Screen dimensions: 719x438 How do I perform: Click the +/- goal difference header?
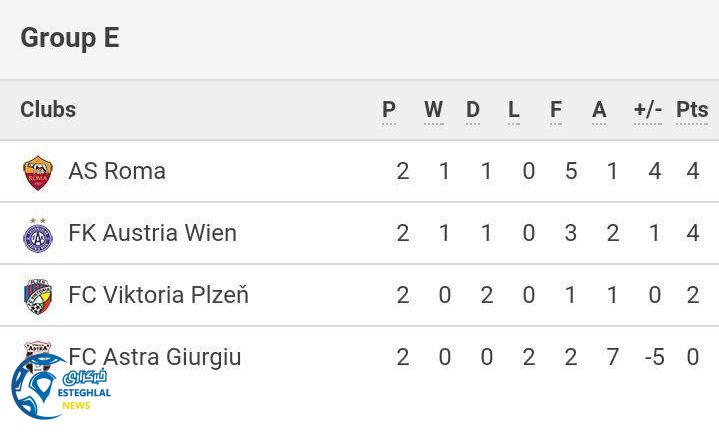pos(648,110)
